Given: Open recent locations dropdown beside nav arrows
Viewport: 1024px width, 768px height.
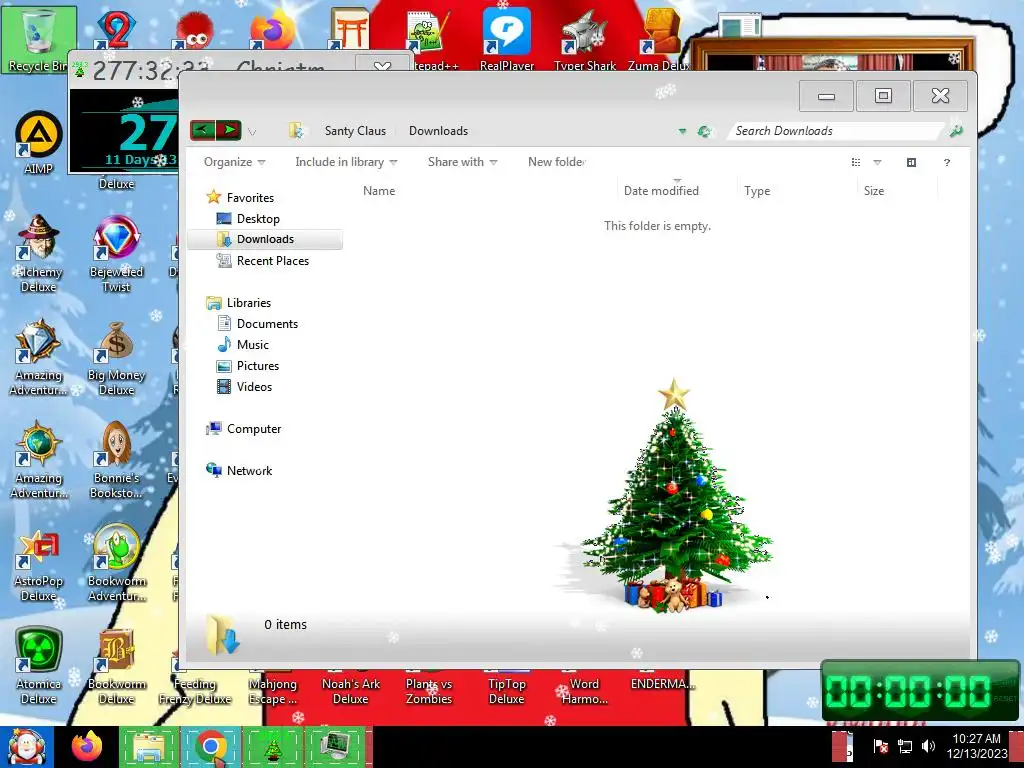Looking at the screenshot, I should click(252, 132).
